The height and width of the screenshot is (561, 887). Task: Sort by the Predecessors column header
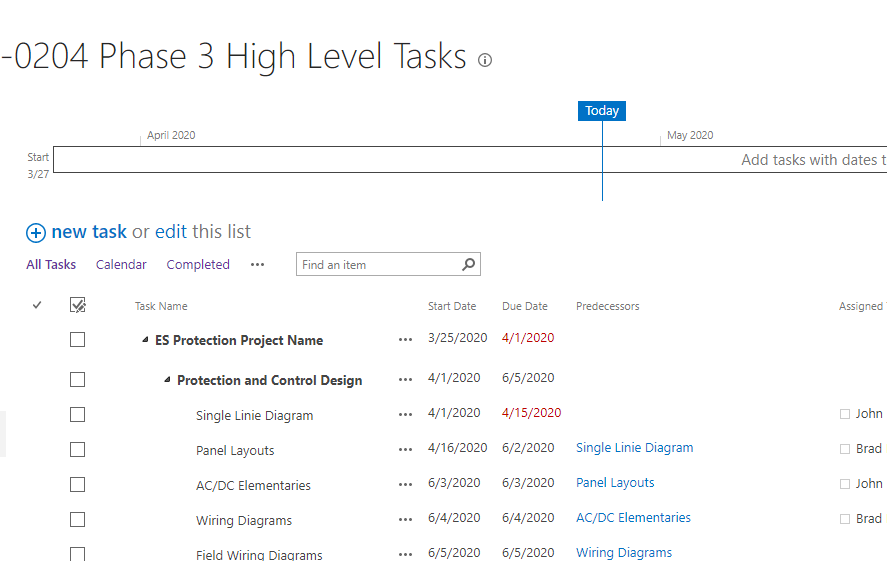(608, 306)
